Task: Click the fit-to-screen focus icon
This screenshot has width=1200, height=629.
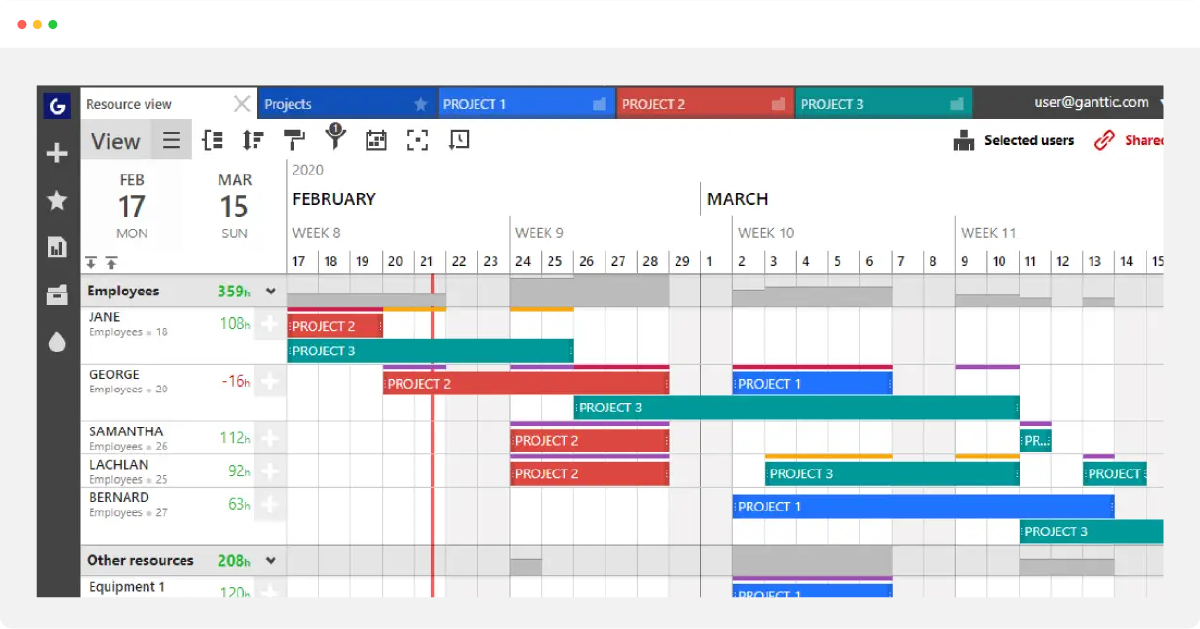Action: 417,141
